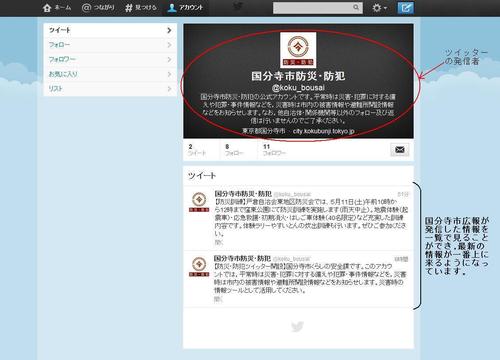The width and height of the screenshot is (500, 360).
Task: Click chevron on the ツイート sidebar row
Action: pyautogui.click(x=169, y=30)
